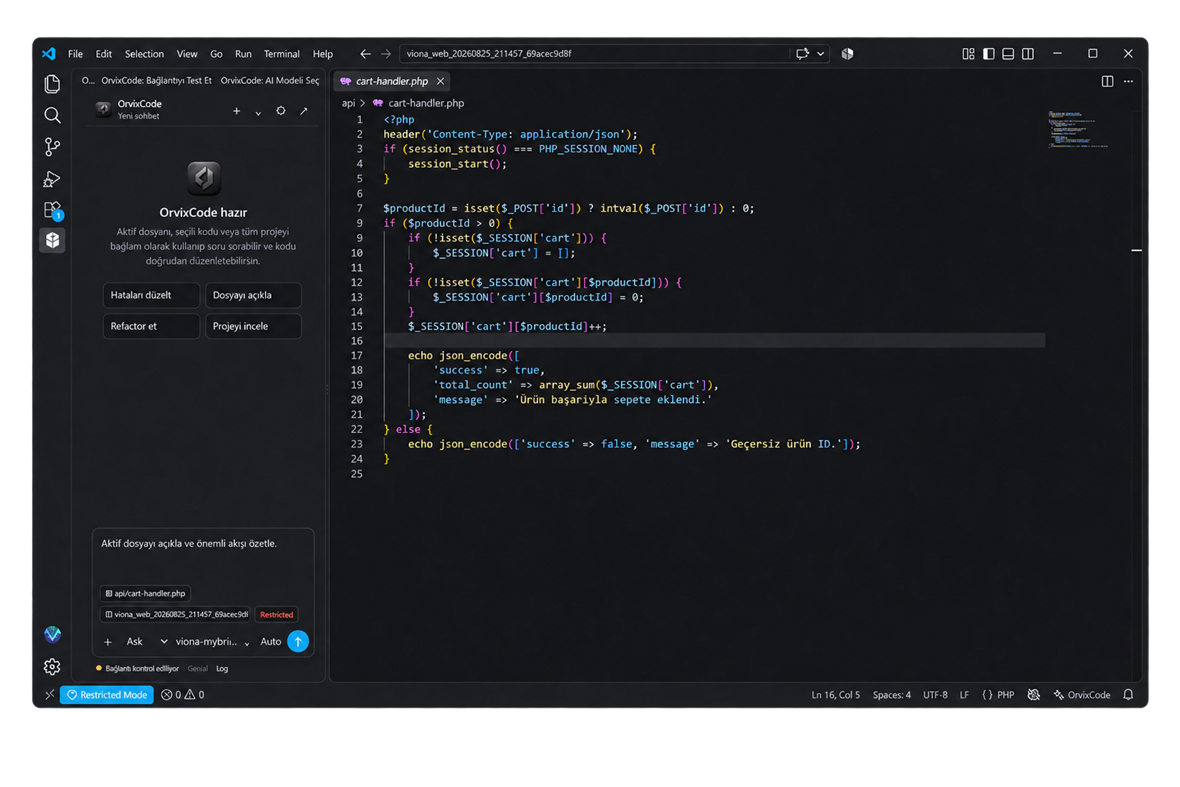Click the Hataları düzelt button
The width and height of the screenshot is (1180, 787).
click(151, 295)
